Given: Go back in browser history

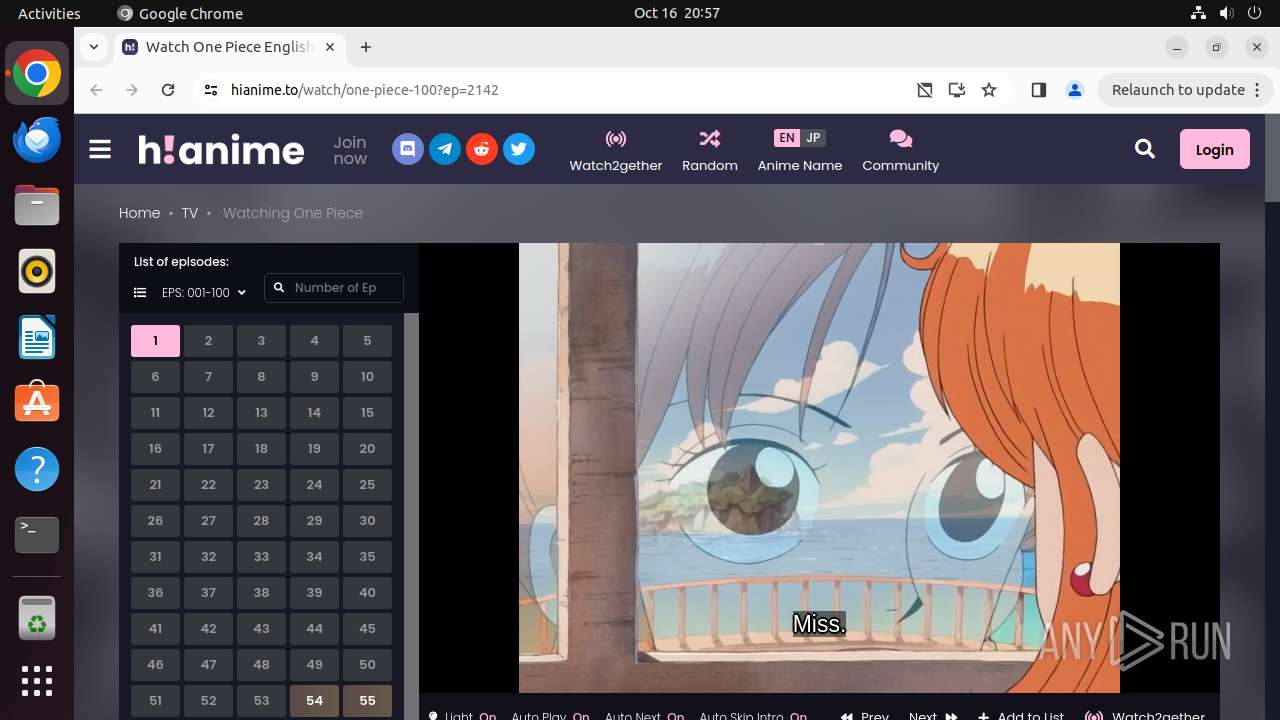Looking at the screenshot, I should (96, 90).
